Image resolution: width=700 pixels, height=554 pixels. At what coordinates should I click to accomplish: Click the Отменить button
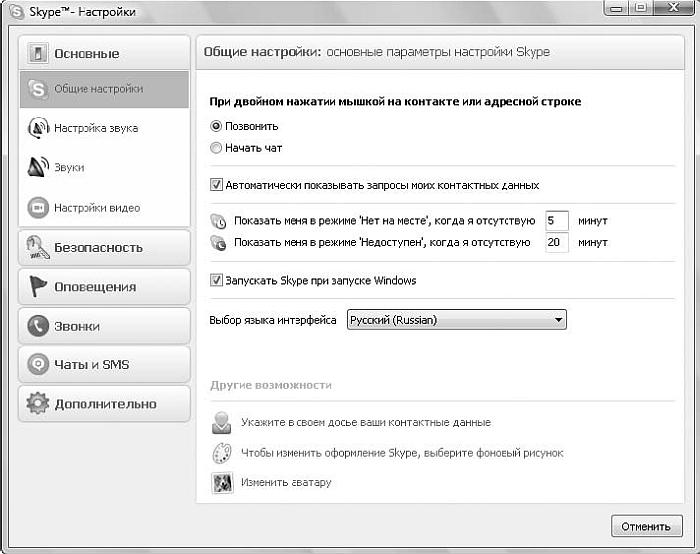tap(645, 526)
